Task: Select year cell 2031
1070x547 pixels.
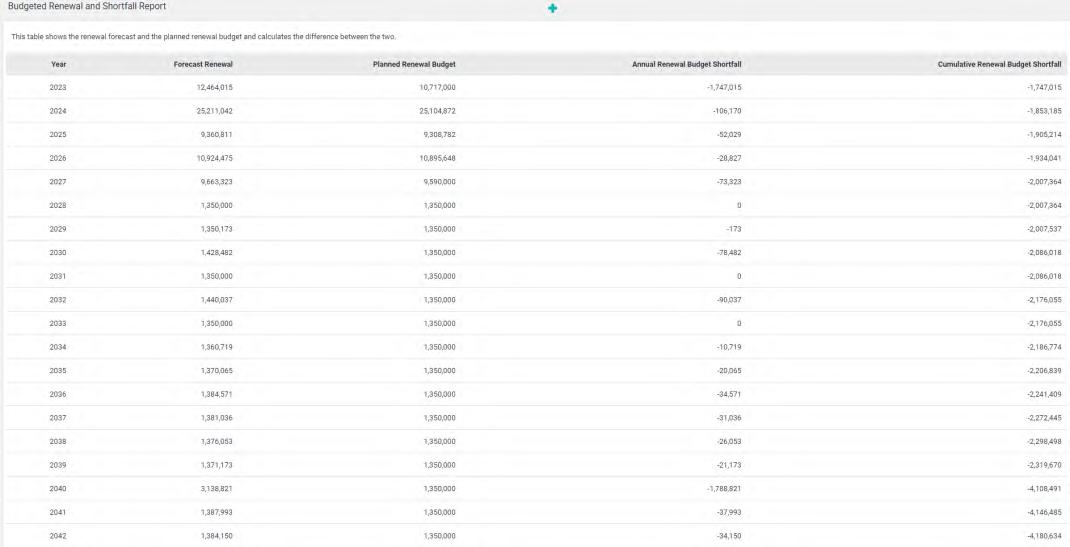Action: tap(58, 276)
